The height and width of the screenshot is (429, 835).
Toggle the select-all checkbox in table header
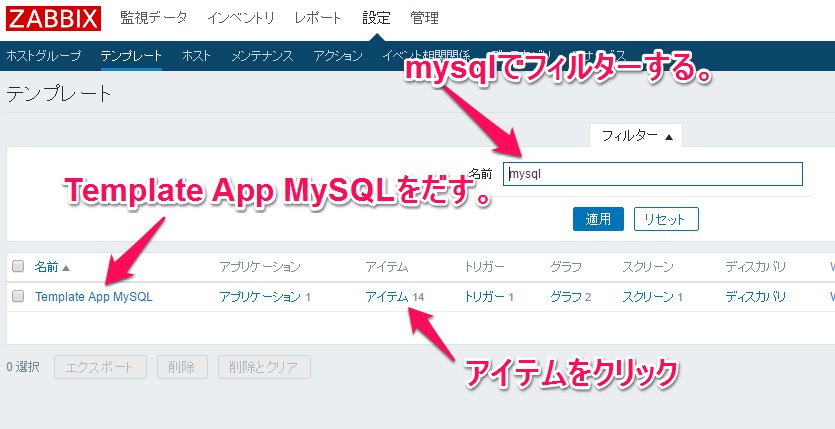[17, 267]
